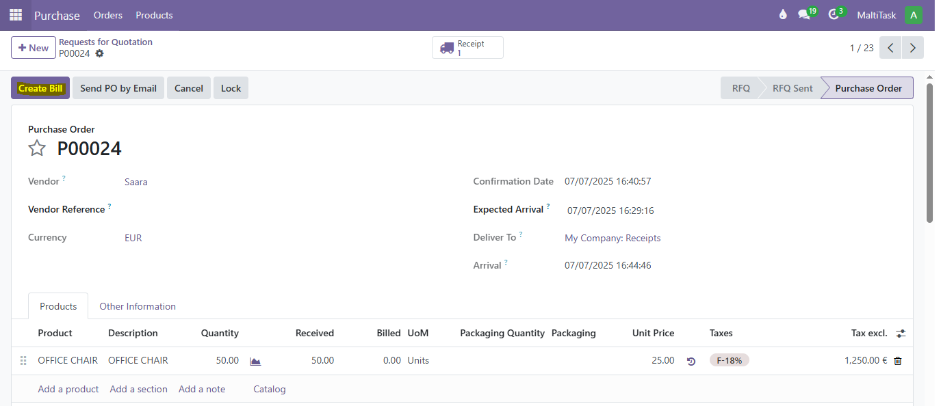This screenshot has height=406, width=936.
Task: Open the user avatar menu for MaltiTask
Action: tap(913, 15)
